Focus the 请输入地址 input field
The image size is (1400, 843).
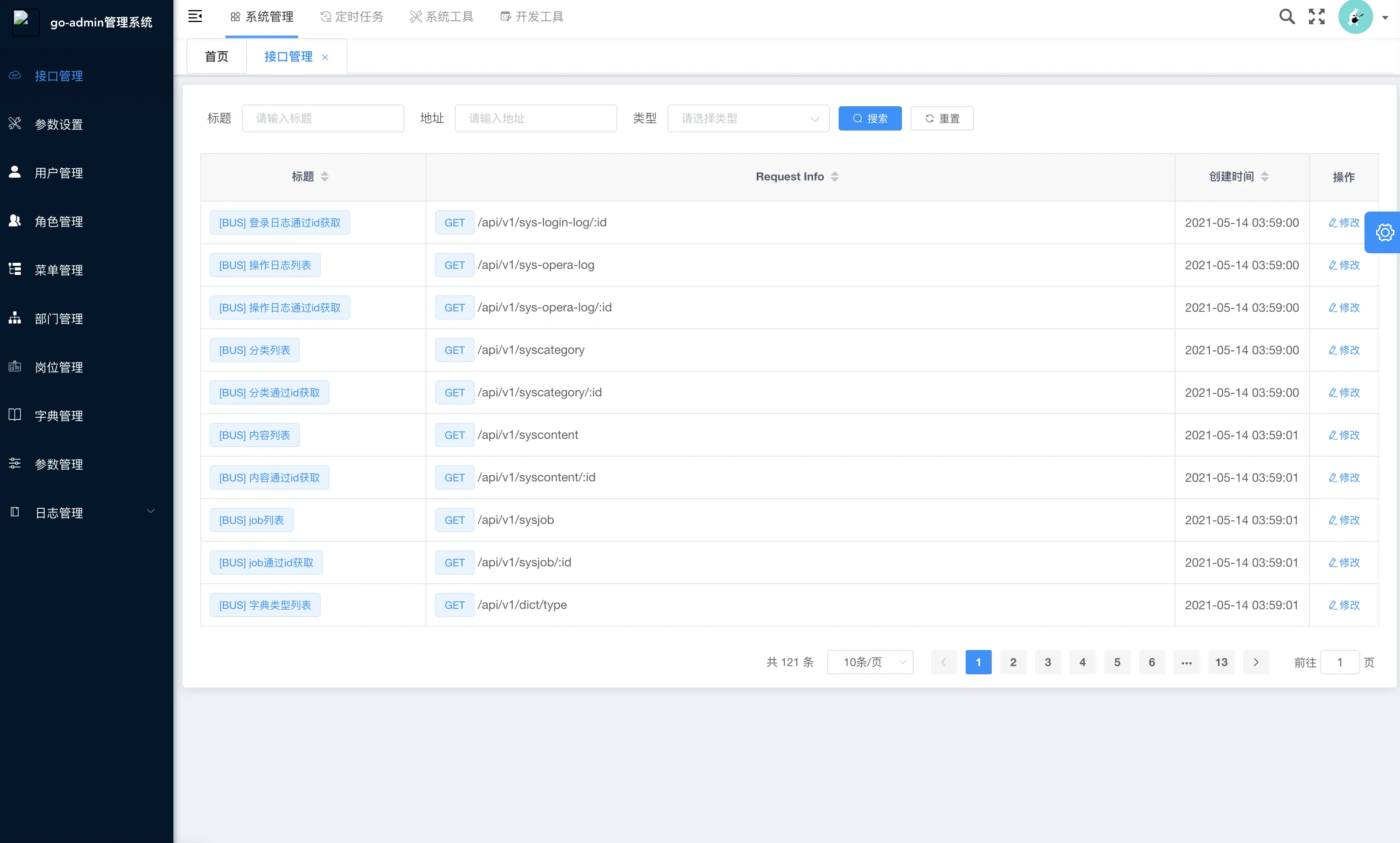point(535,118)
